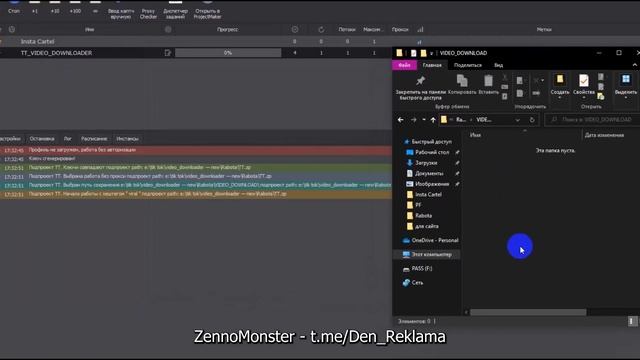Switch to Поделиться ribbon tab
Viewport: 640px width, 360px height.
[x=468, y=65]
